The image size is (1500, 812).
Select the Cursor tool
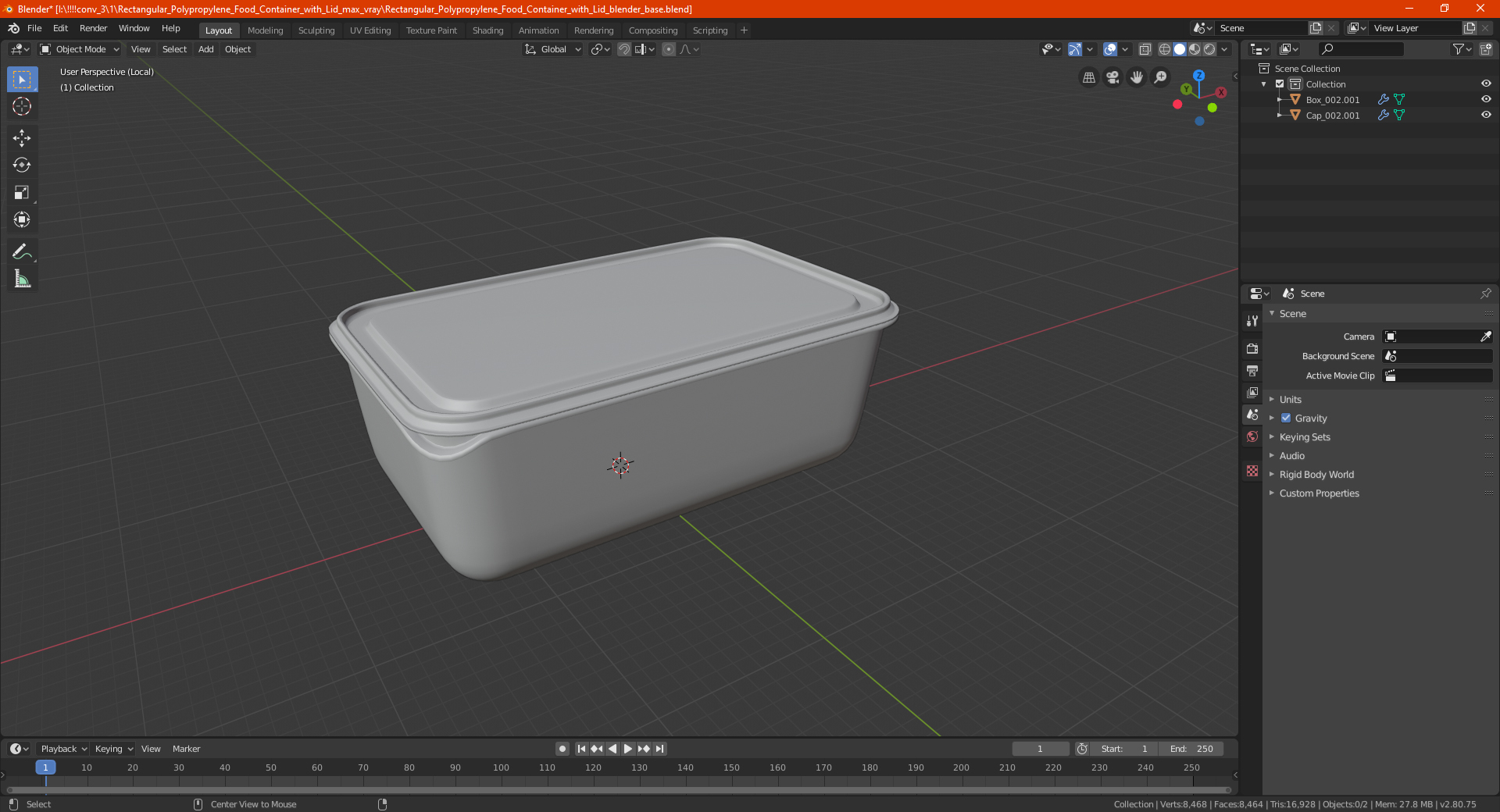click(x=22, y=107)
